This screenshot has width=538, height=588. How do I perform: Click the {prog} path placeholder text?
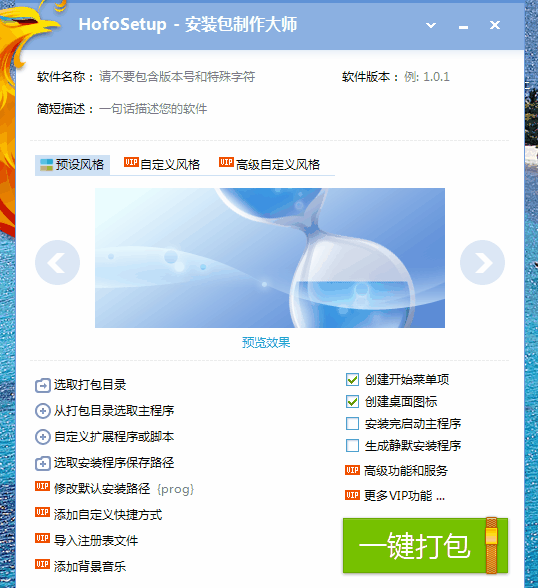175,489
